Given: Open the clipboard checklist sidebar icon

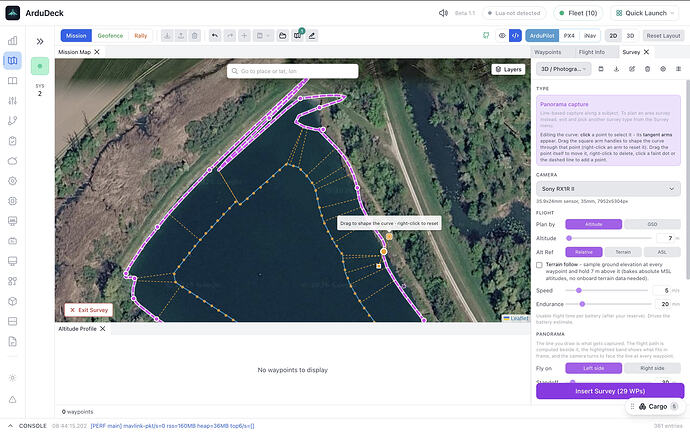Looking at the screenshot, I should (12, 141).
